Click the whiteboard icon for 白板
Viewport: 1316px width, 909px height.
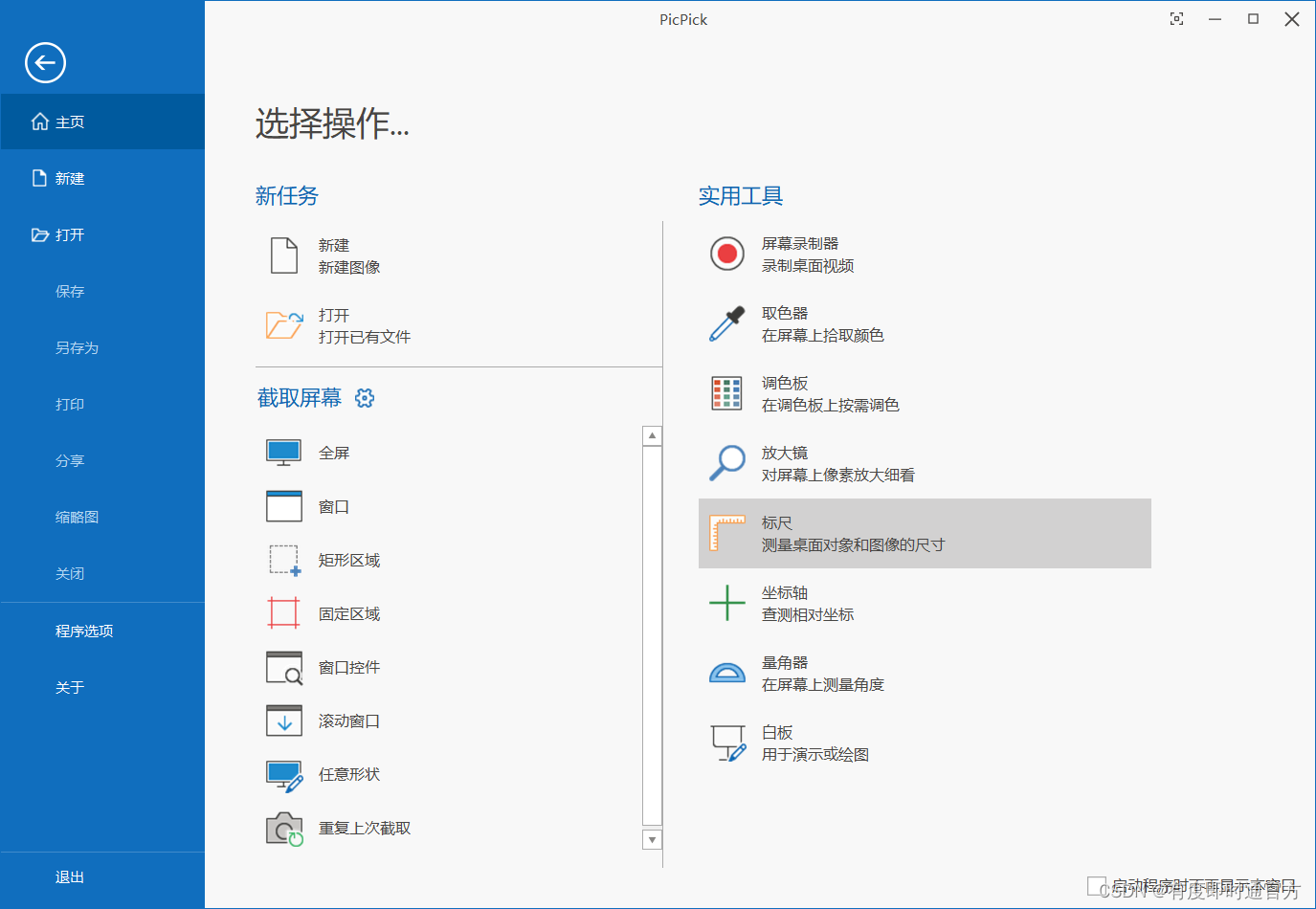(727, 743)
